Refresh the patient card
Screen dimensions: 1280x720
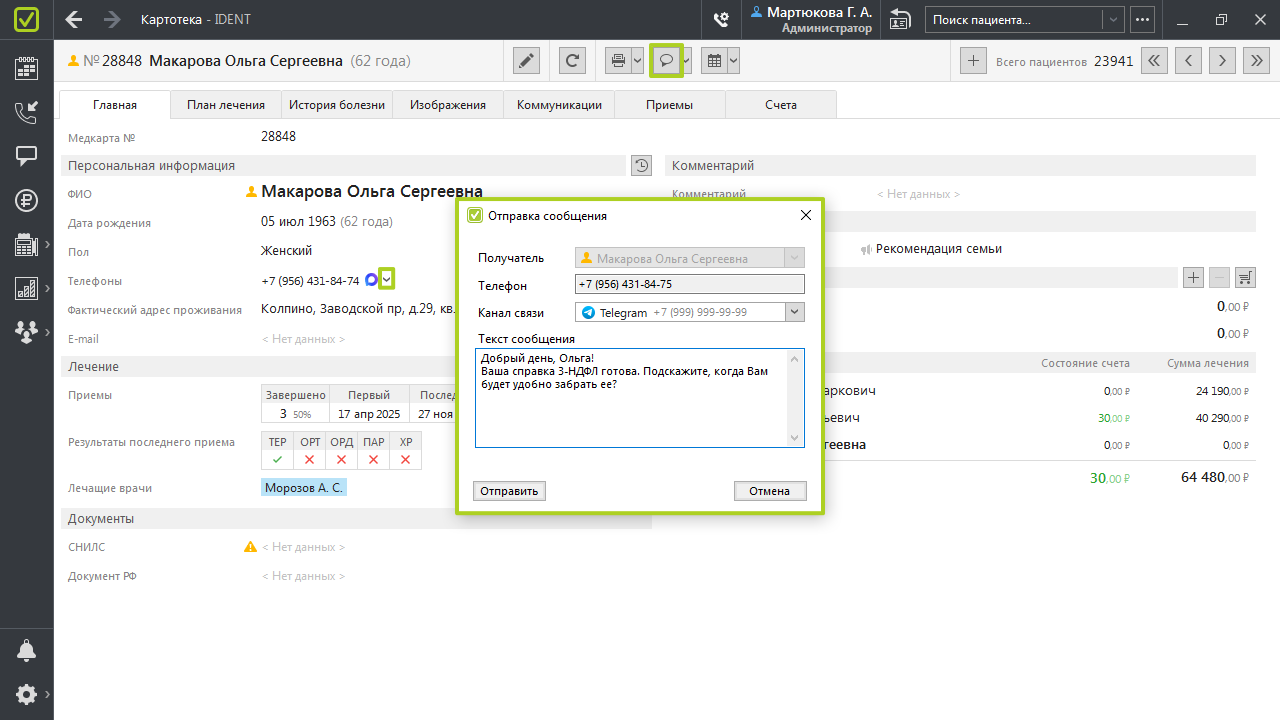[x=572, y=61]
